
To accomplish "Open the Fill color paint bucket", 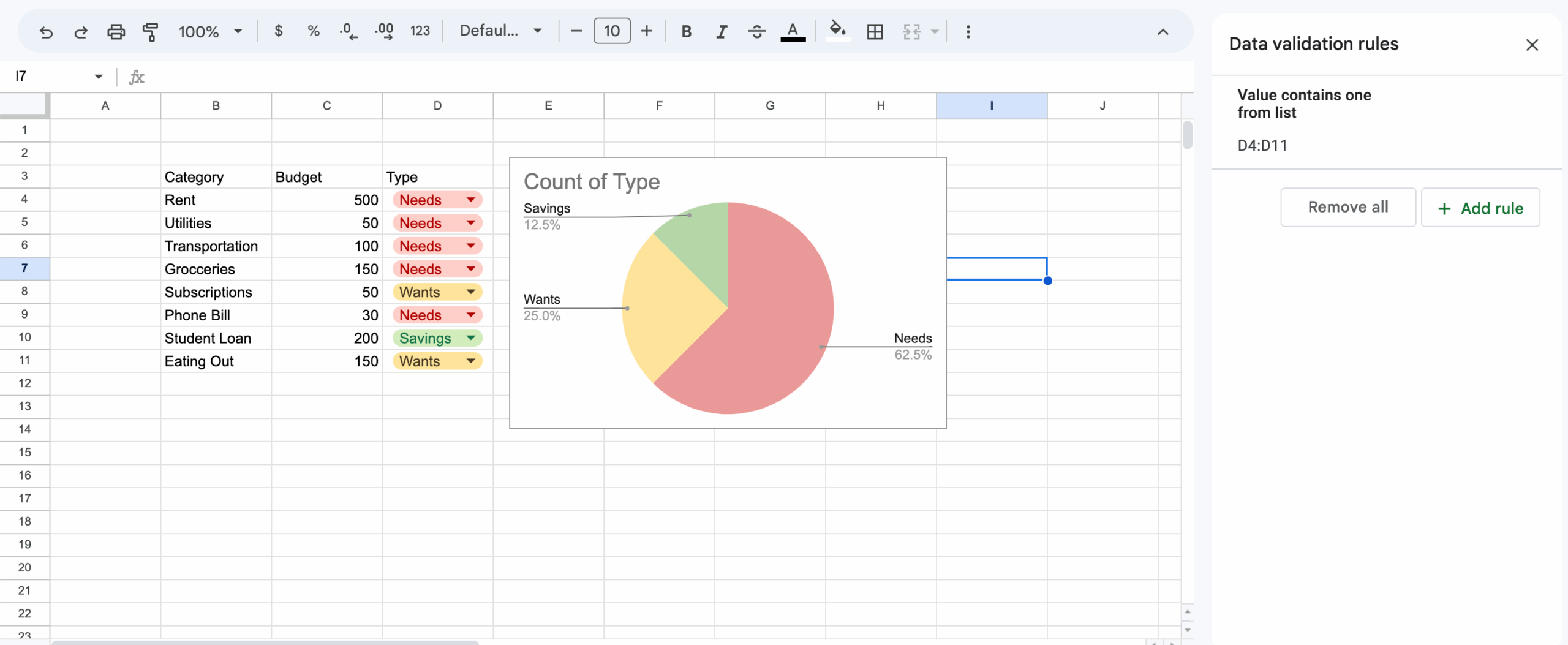I will click(837, 31).
